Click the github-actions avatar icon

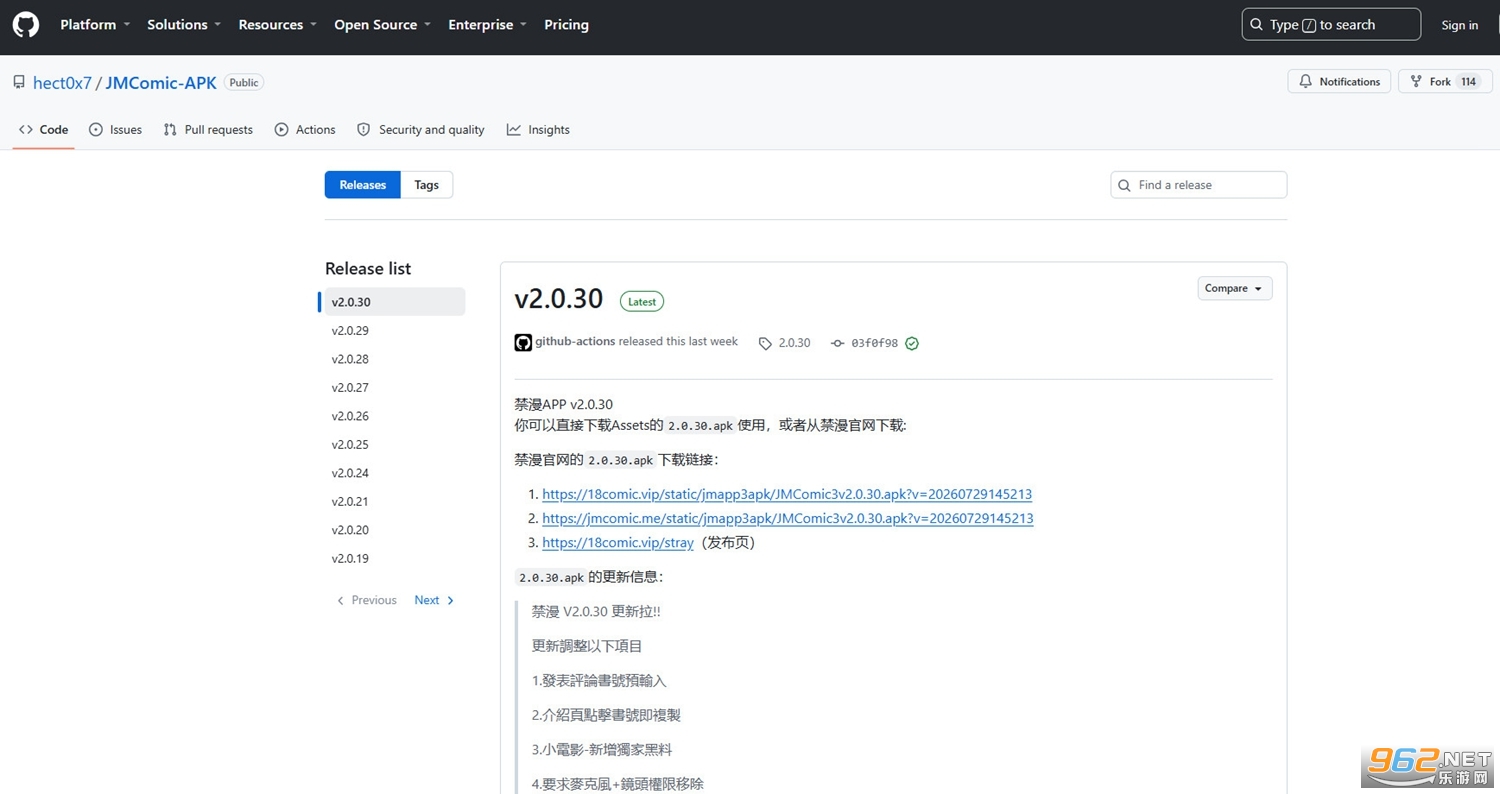coord(523,343)
